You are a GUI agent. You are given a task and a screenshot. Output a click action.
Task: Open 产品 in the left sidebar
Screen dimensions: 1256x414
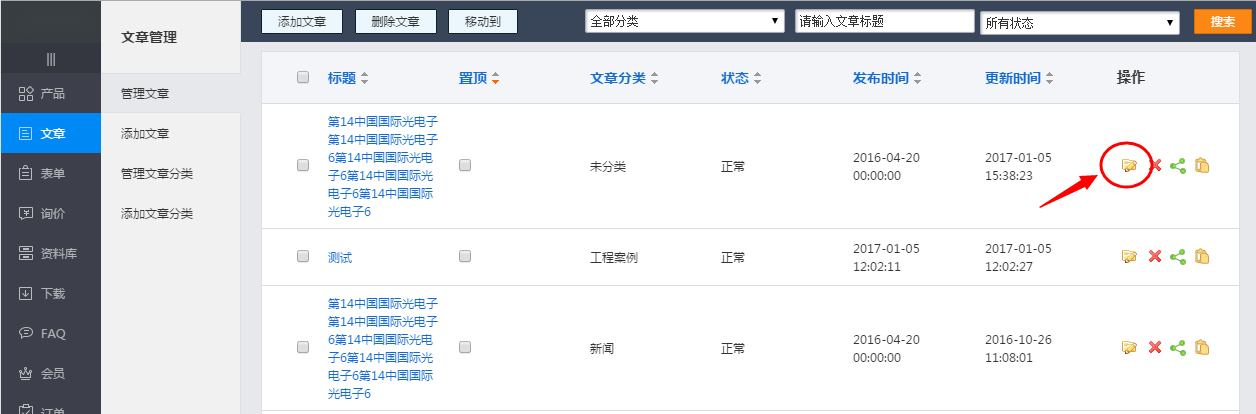[x=50, y=93]
